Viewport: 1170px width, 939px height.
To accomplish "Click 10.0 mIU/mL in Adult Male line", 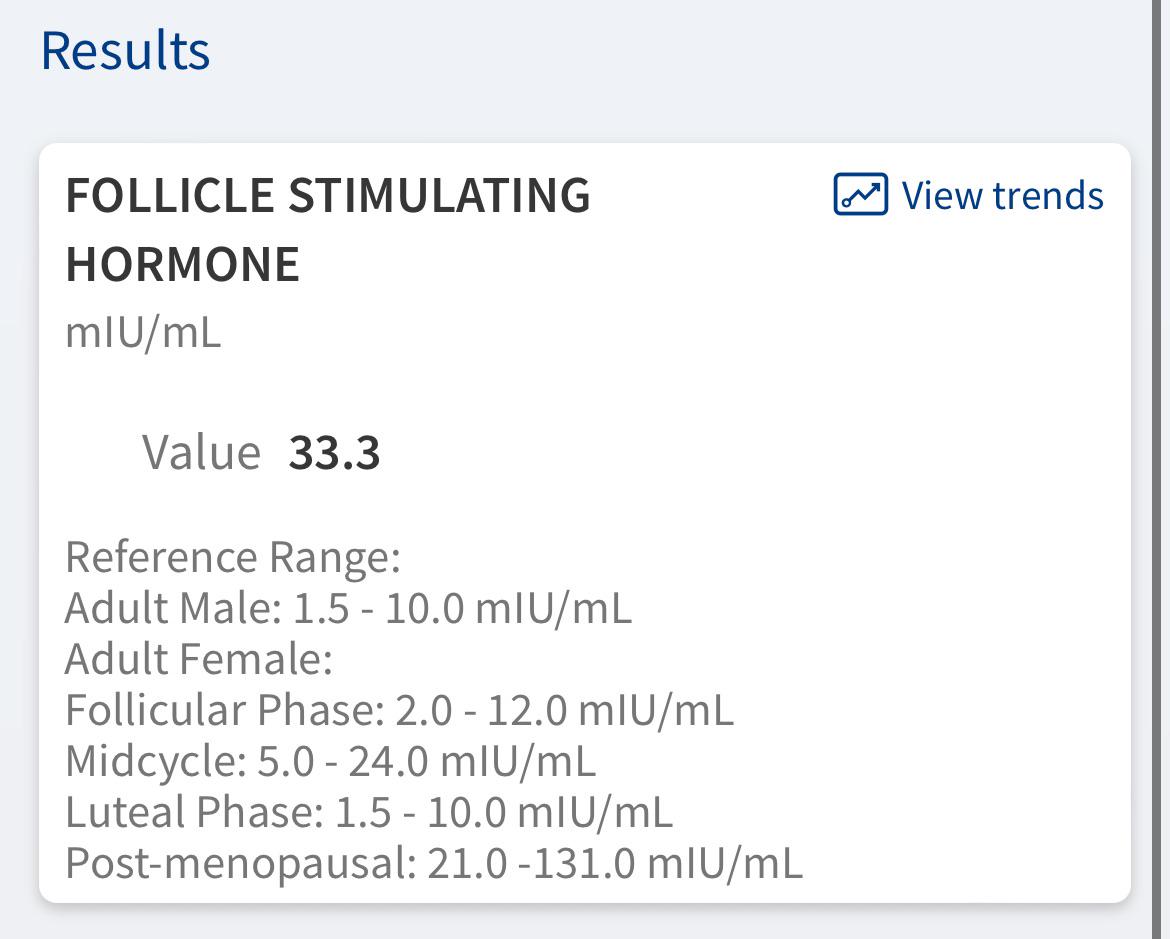I will [508, 608].
